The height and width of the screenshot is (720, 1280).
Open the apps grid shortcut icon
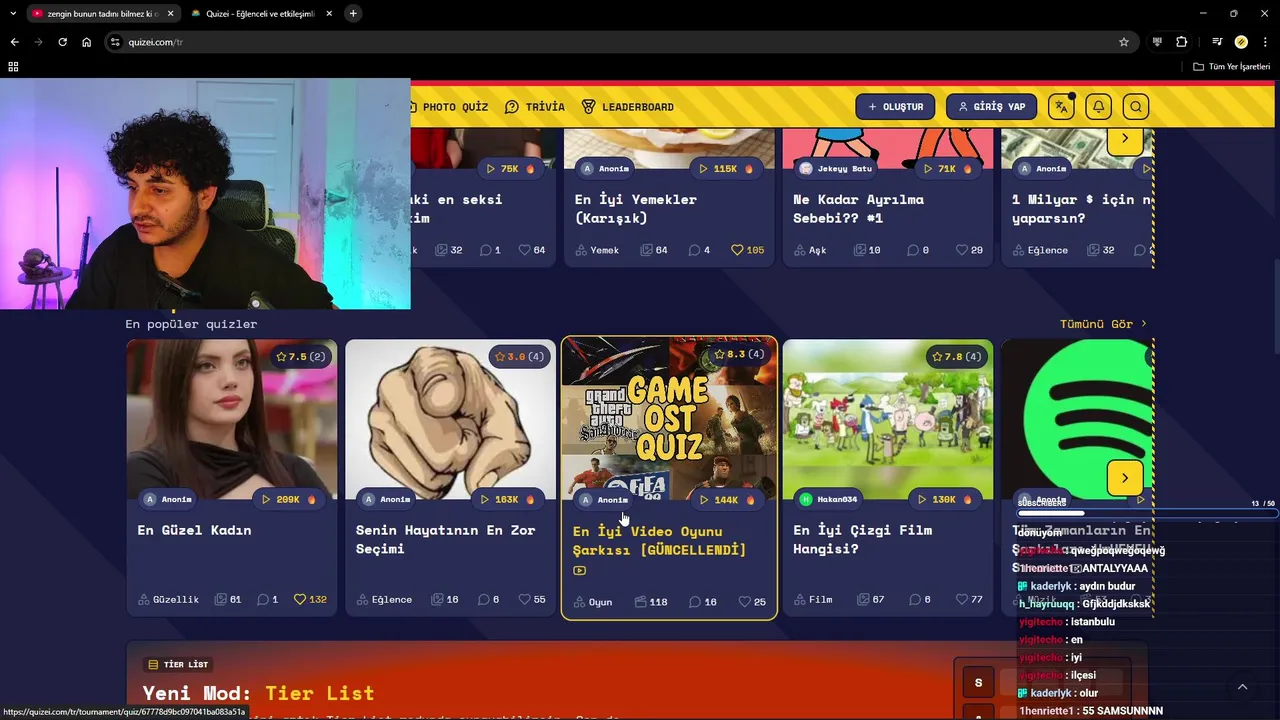coord(13,66)
